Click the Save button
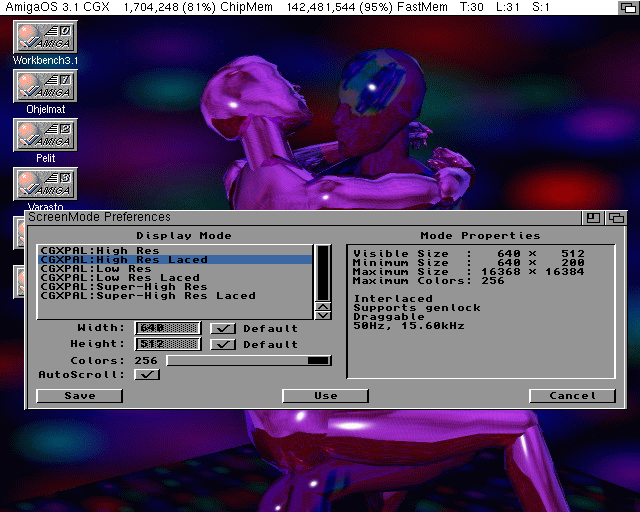 point(80,396)
